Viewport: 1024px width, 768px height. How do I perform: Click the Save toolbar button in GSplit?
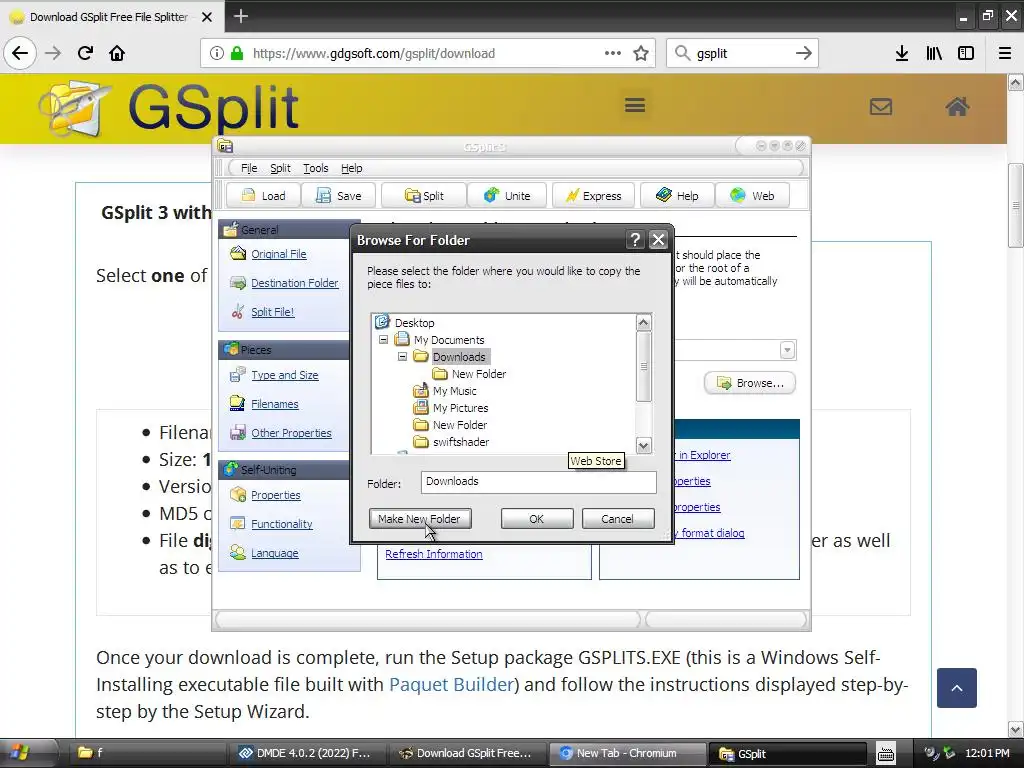click(x=338, y=195)
